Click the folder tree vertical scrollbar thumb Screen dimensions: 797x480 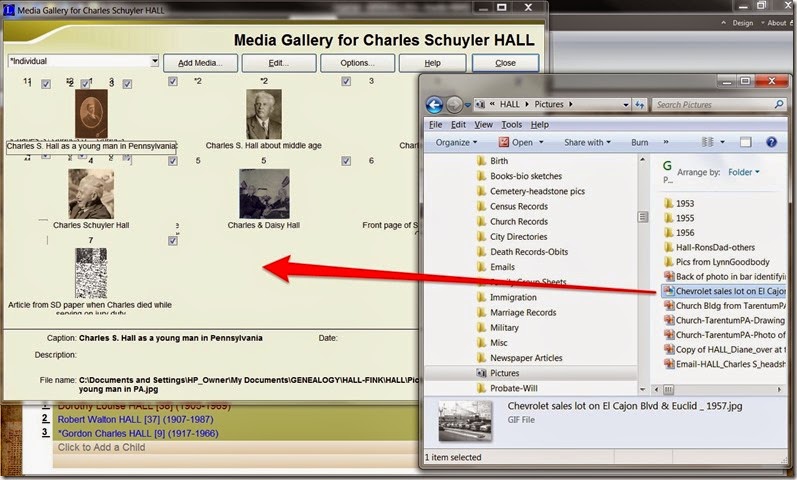click(642, 217)
